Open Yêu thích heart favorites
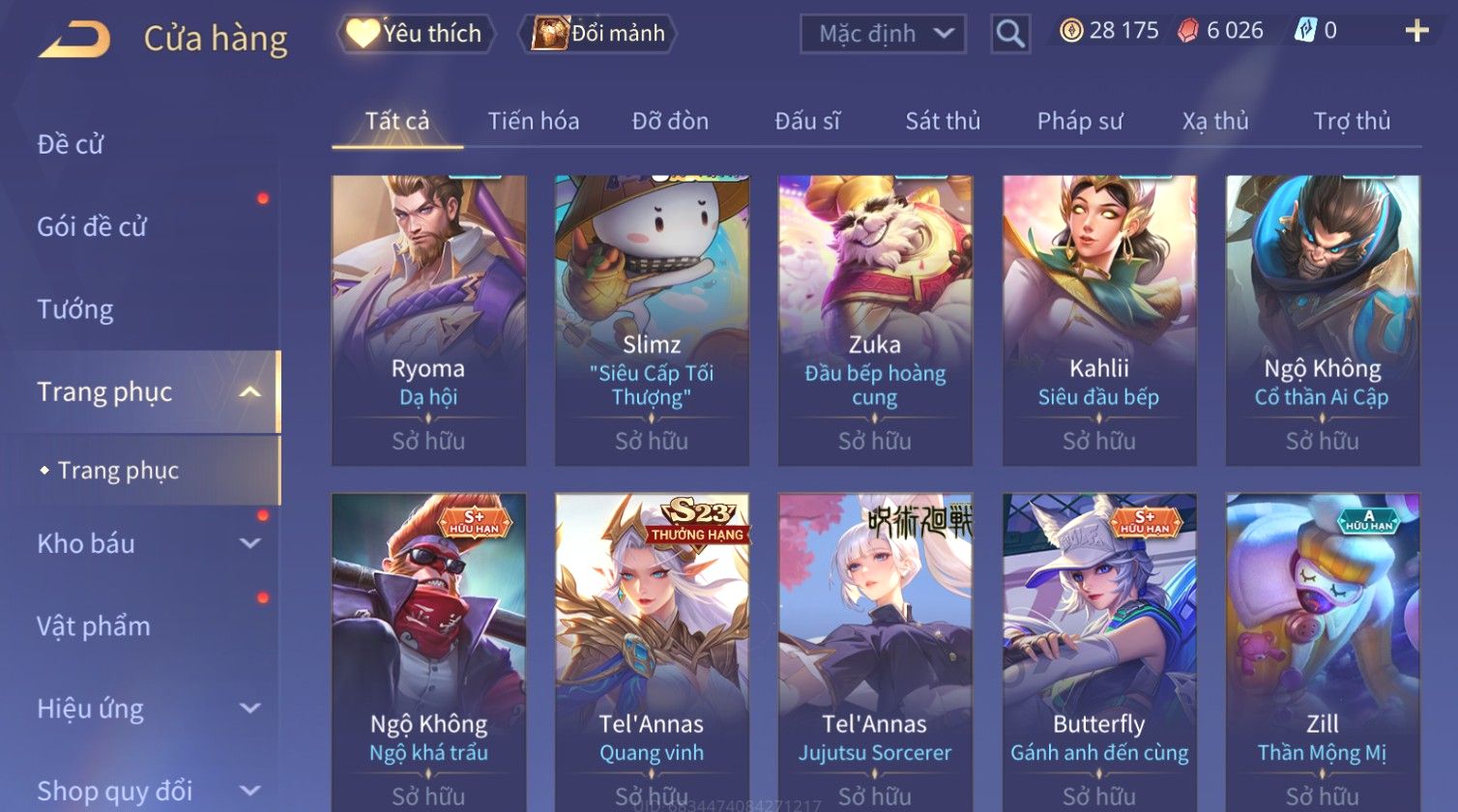The height and width of the screenshot is (812, 1458). click(416, 34)
